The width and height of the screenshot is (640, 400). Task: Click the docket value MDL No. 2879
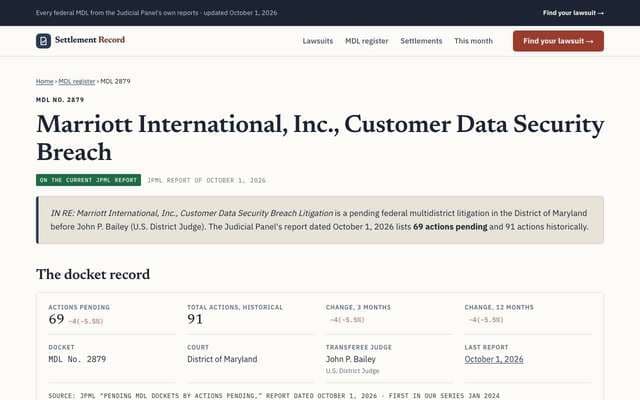[x=77, y=359]
